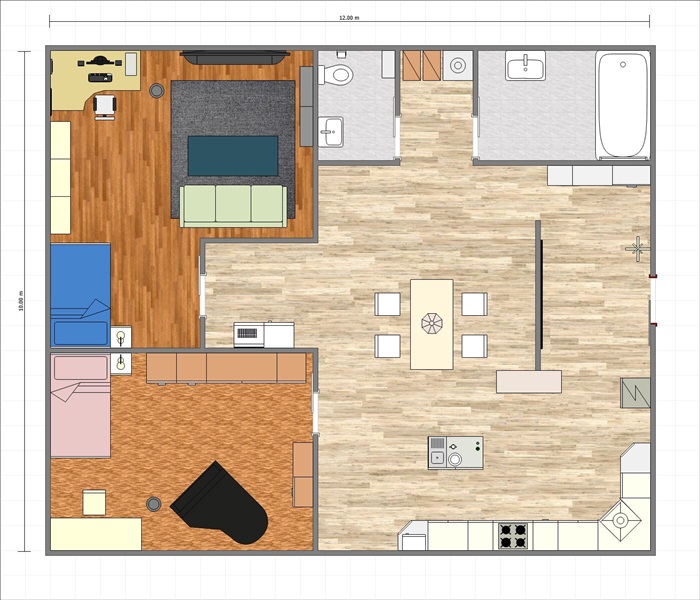Click the corner kitchen sink
The image size is (700, 600).
pos(620,520)
